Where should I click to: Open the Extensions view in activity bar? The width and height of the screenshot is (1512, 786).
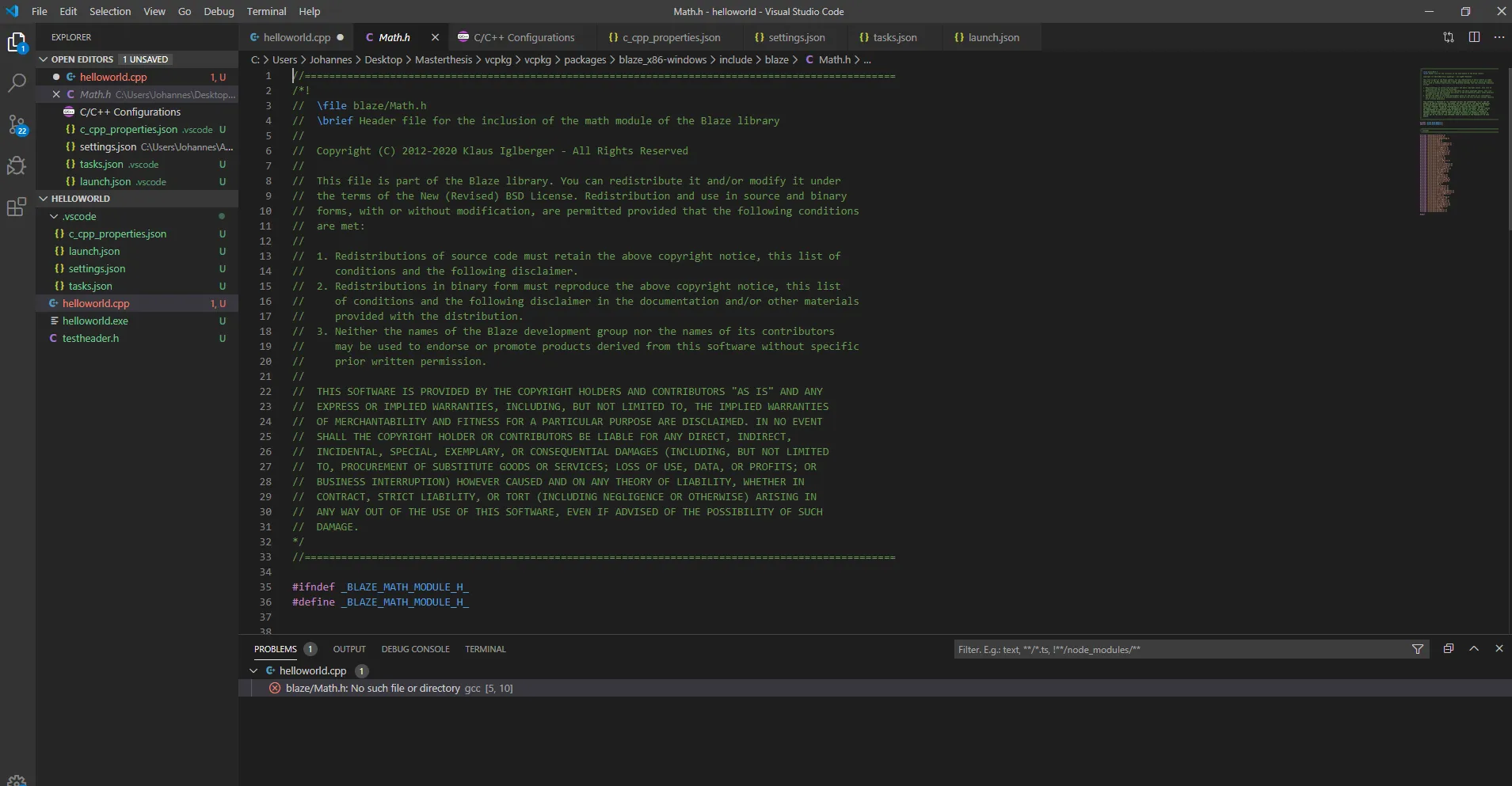(x=17, y=207)
